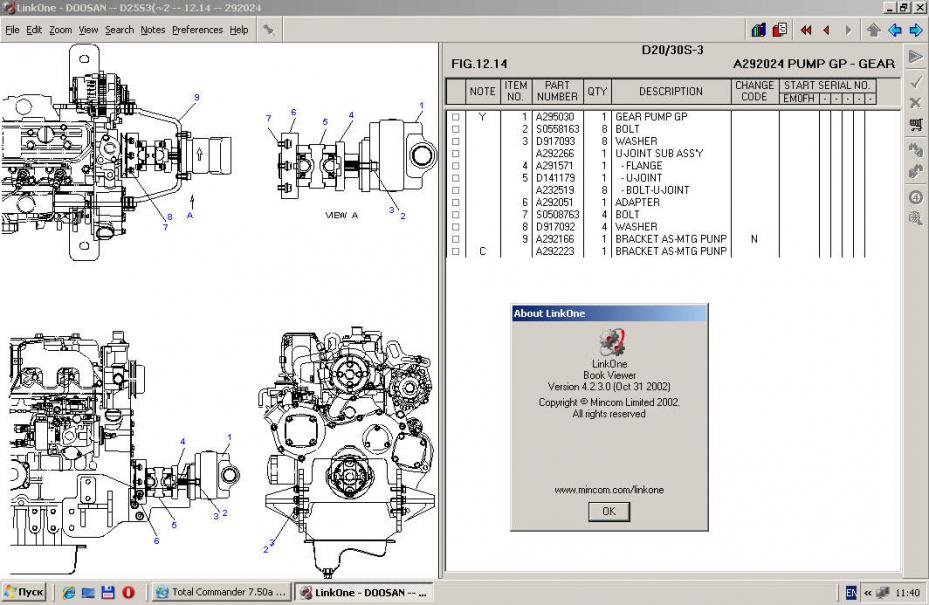Click the wrench tool icon near Help
Screen dimensions: 929x605
(x=268, y=30)
